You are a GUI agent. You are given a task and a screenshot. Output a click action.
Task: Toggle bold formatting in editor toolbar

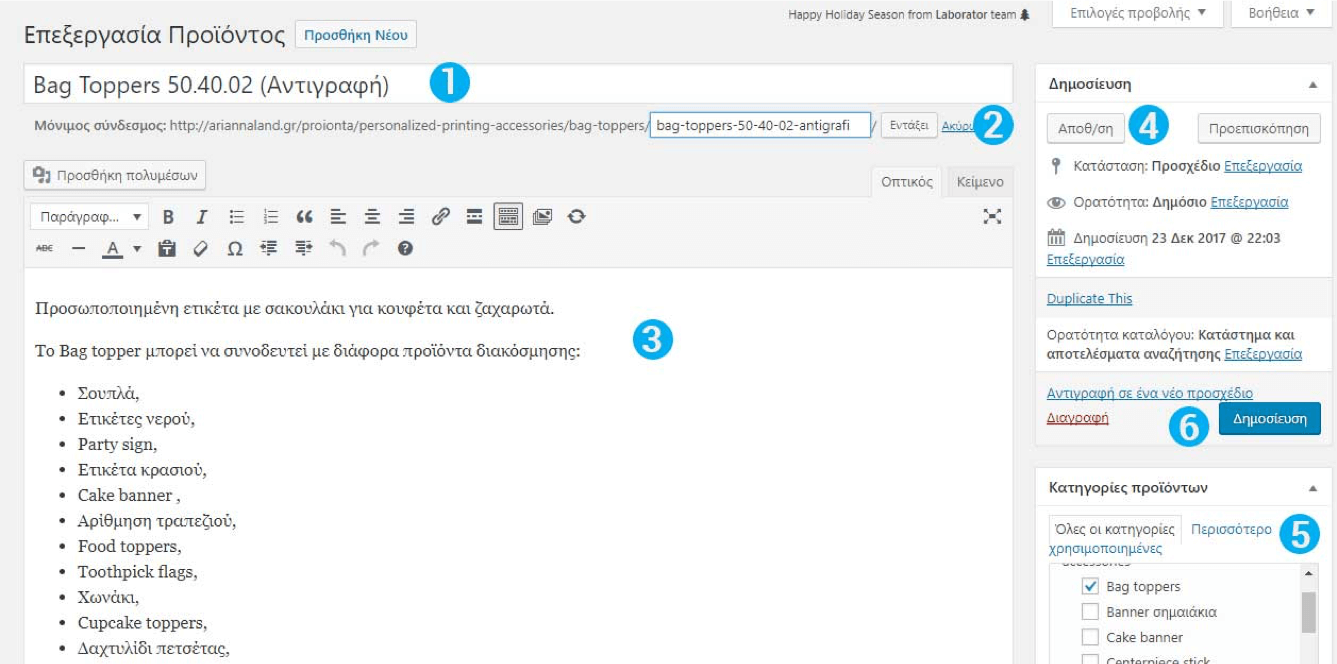169,217
